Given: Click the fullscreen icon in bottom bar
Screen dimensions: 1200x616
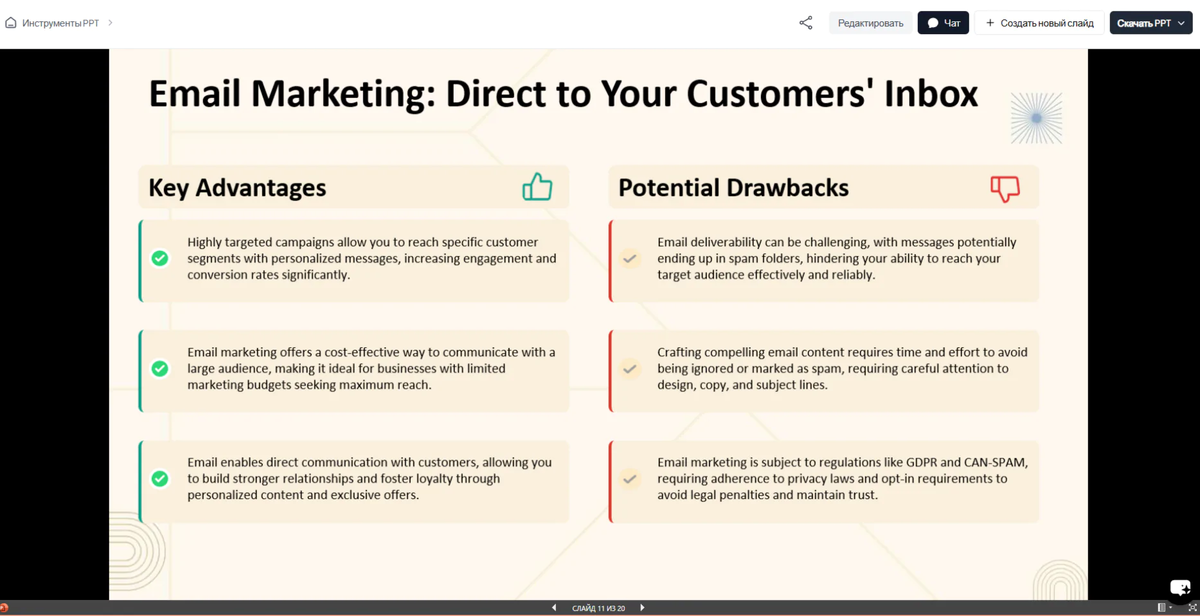Looking at the screenshot, I should click(x=1191, y=608).
